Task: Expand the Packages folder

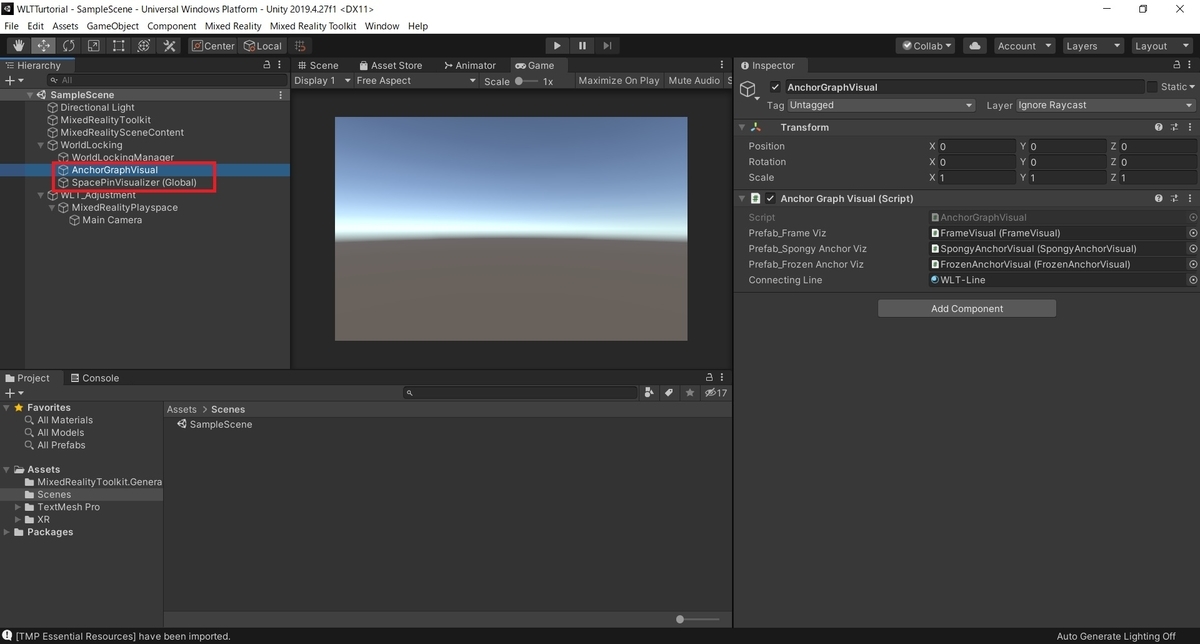Action: (x=7, y=532)
